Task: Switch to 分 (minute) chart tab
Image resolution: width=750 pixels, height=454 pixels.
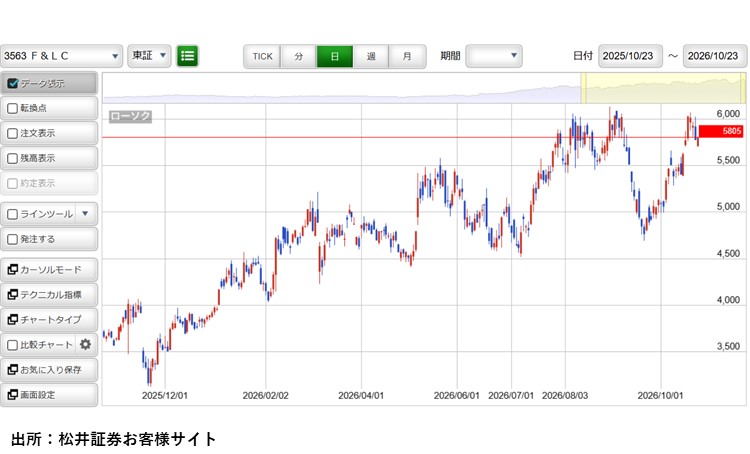Action: pos(299,56)
